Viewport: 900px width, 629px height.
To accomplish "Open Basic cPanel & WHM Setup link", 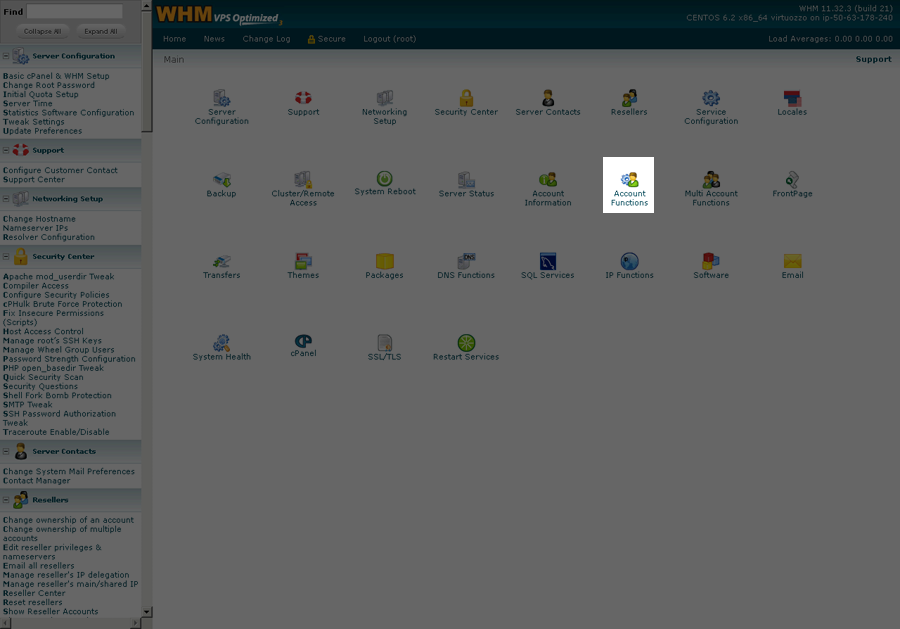I will click(56, 76).
